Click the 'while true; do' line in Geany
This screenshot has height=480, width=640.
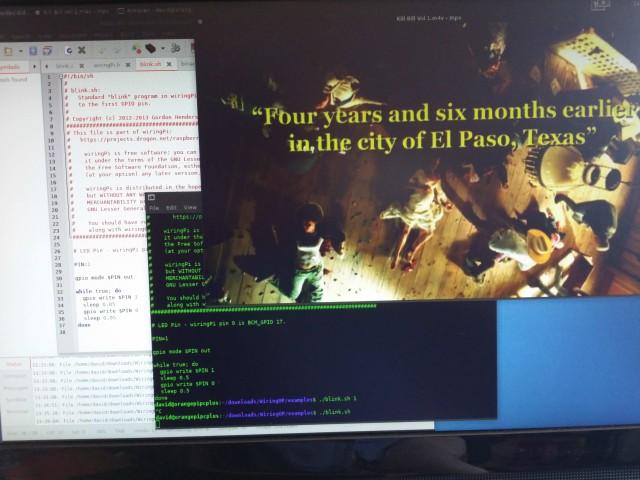[x=98, y=291]
